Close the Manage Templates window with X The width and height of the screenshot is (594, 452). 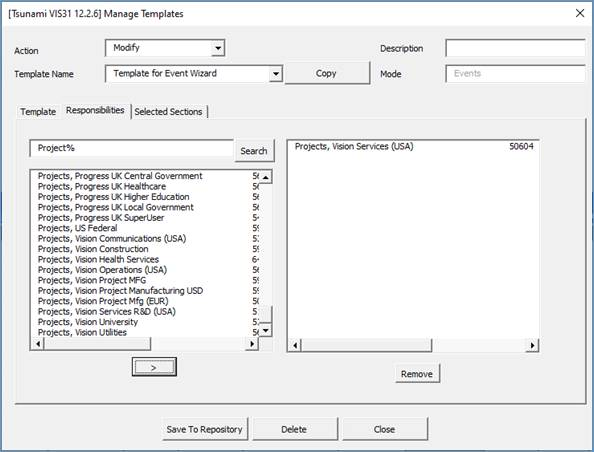(580, 13)
